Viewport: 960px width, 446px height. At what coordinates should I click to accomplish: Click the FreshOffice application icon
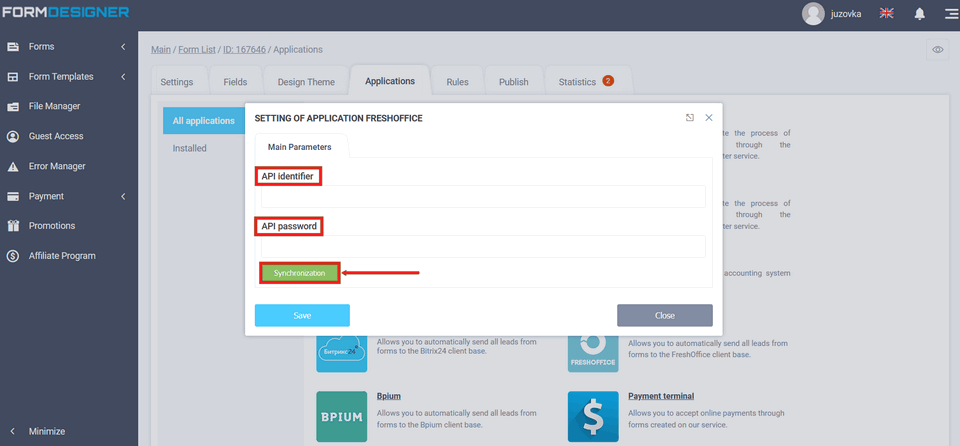coord(593,354)
